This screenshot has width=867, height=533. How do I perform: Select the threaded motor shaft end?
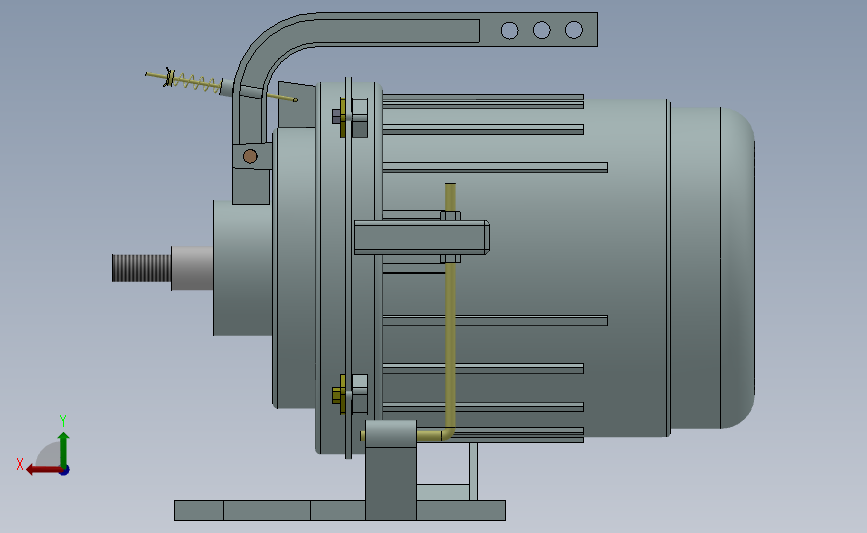(x=142, y=268)
